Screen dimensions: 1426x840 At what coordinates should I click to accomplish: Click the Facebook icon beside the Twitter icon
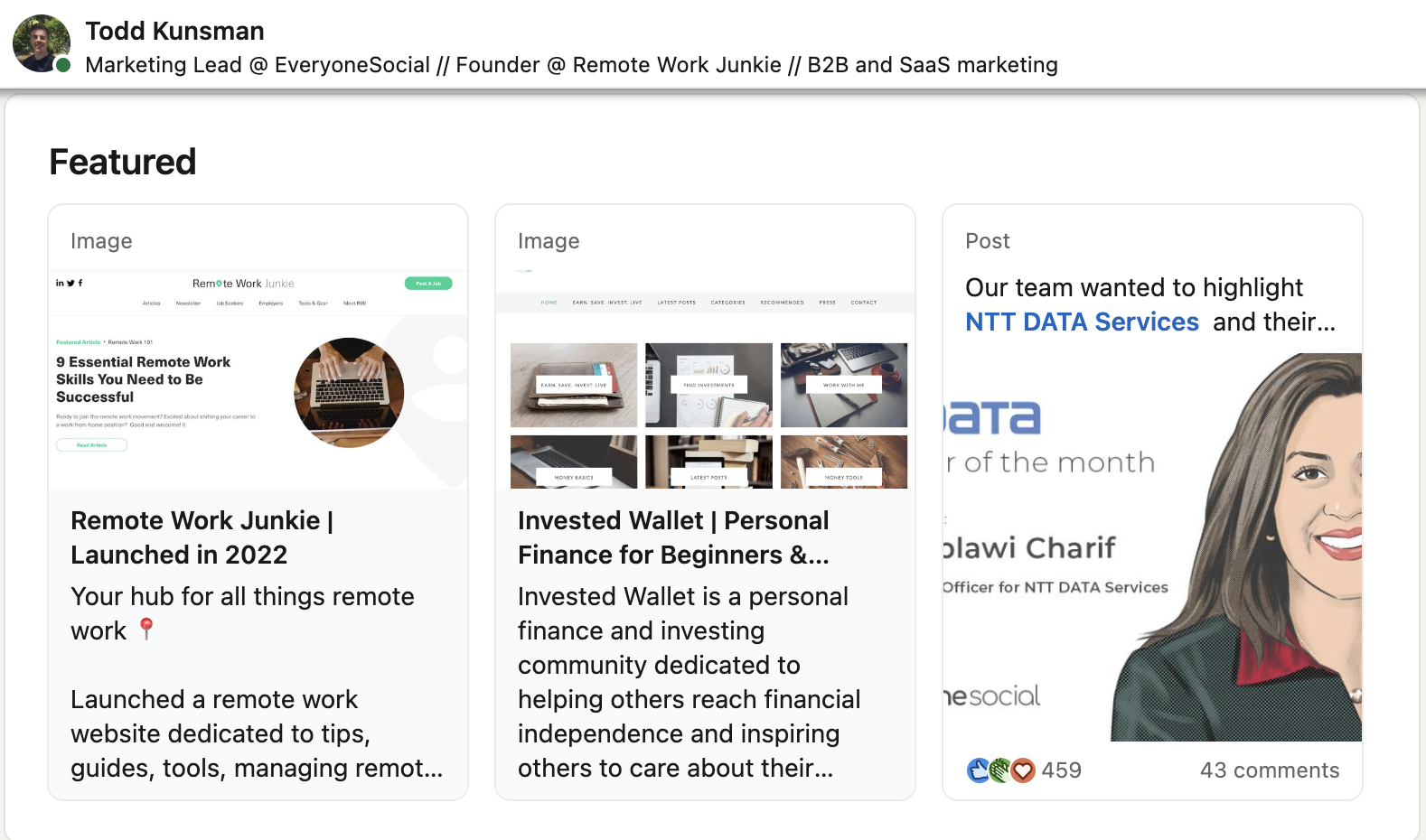coord(80,283)
